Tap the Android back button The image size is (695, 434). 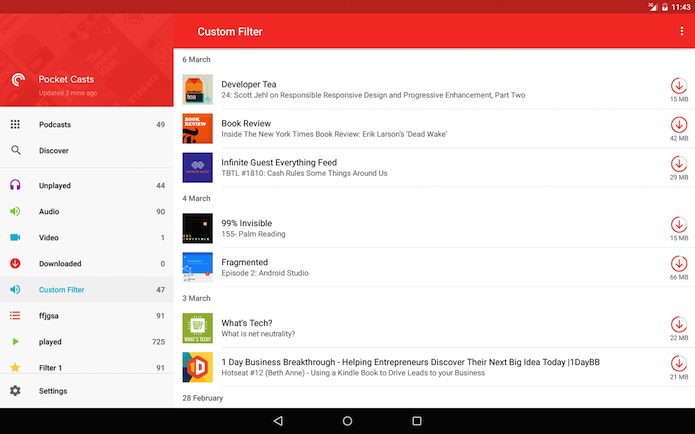(x=278, y=421)
